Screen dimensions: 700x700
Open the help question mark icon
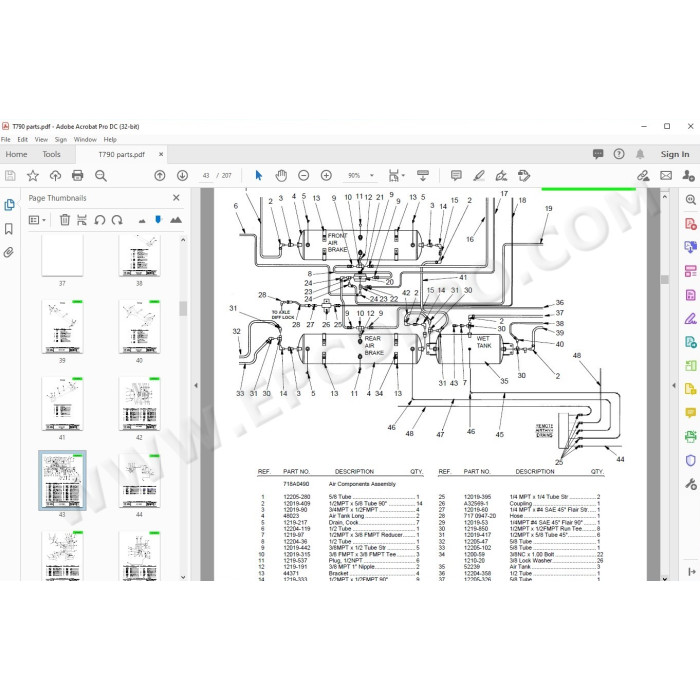point(619,154)
